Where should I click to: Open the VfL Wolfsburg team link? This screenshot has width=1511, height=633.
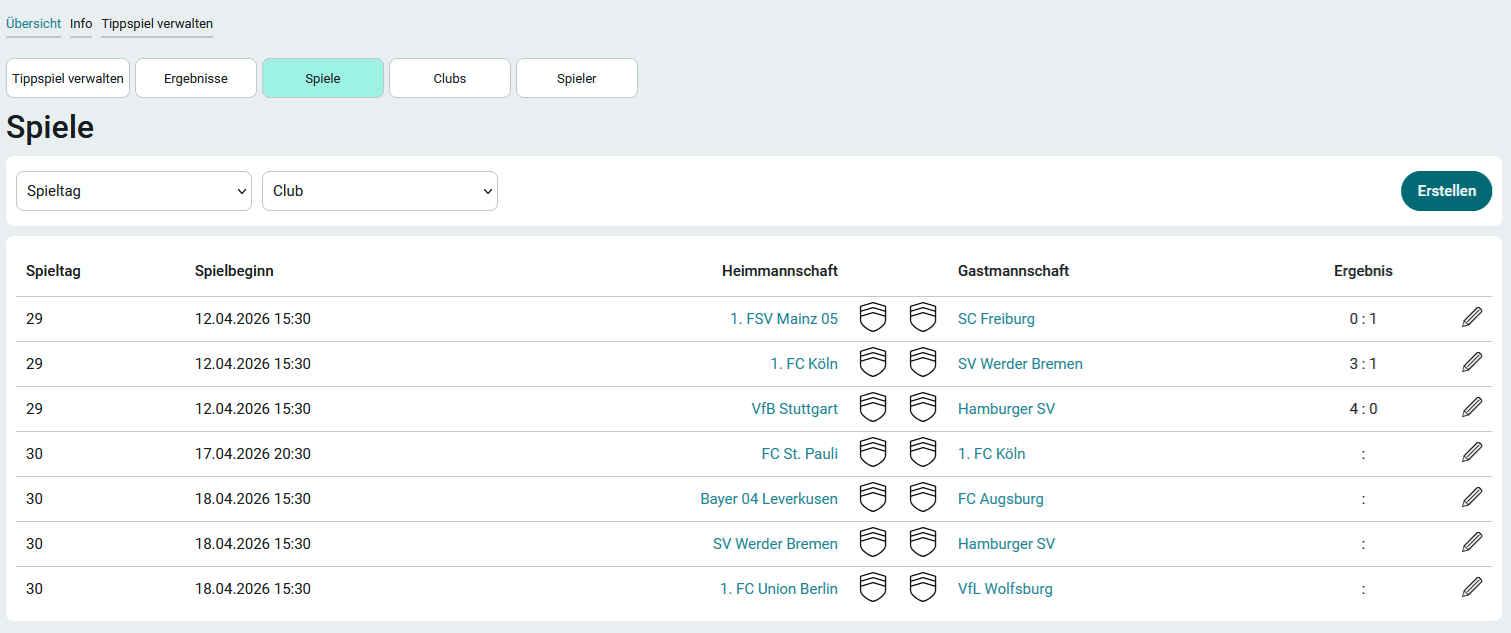coord(1005,589)
